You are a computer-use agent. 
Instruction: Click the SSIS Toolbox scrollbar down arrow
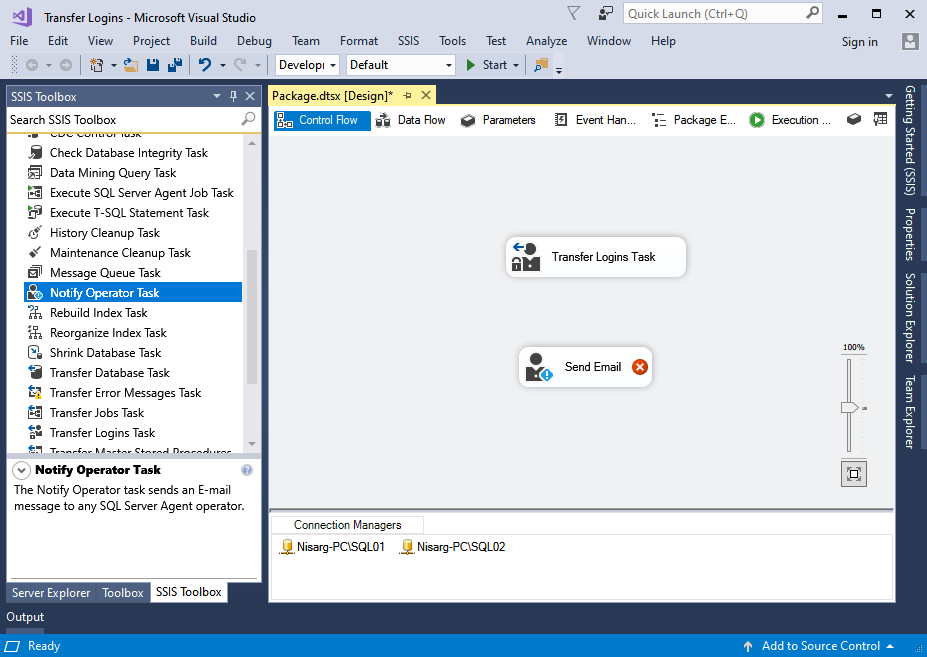click(x=252, y=444)
